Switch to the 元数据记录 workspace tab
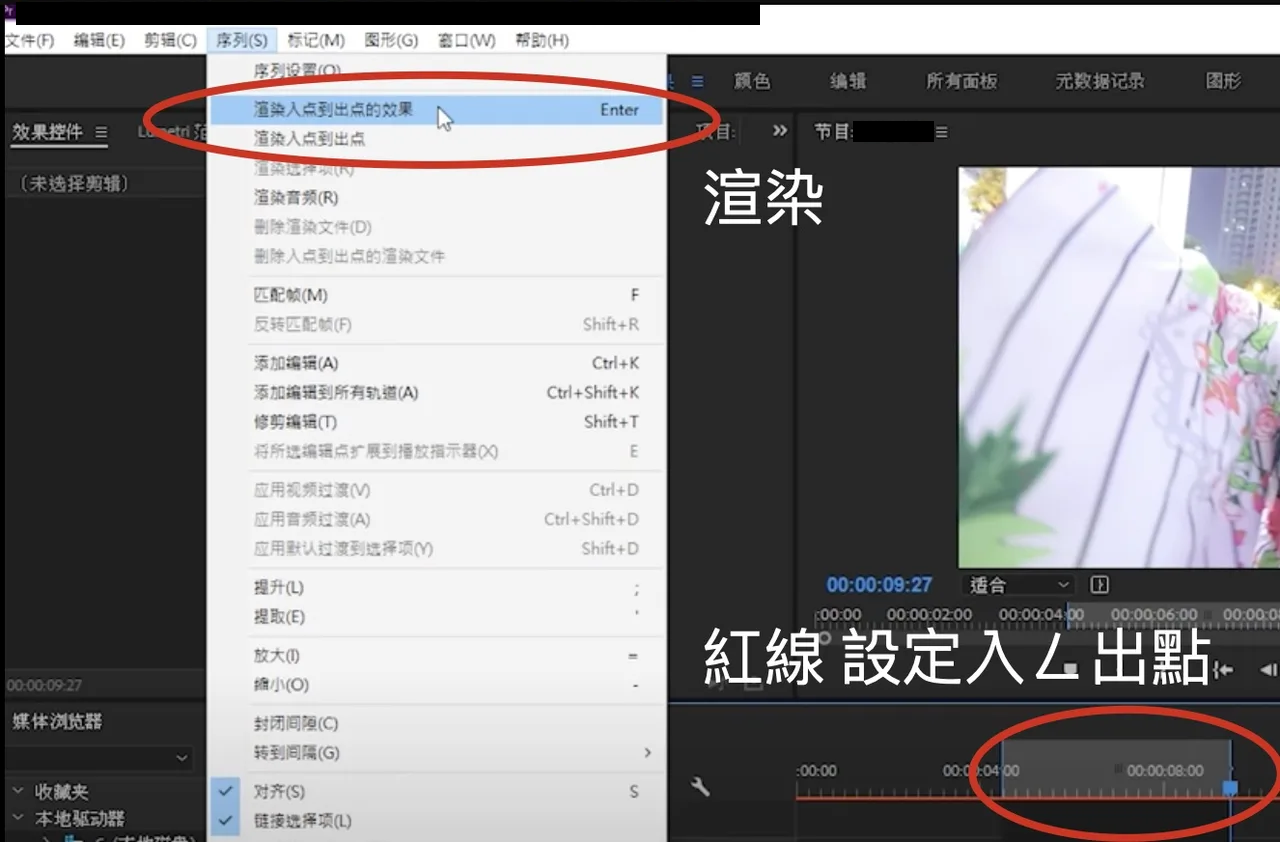The height and width of the screenshot is (842, 1280). click(1100, 81)
